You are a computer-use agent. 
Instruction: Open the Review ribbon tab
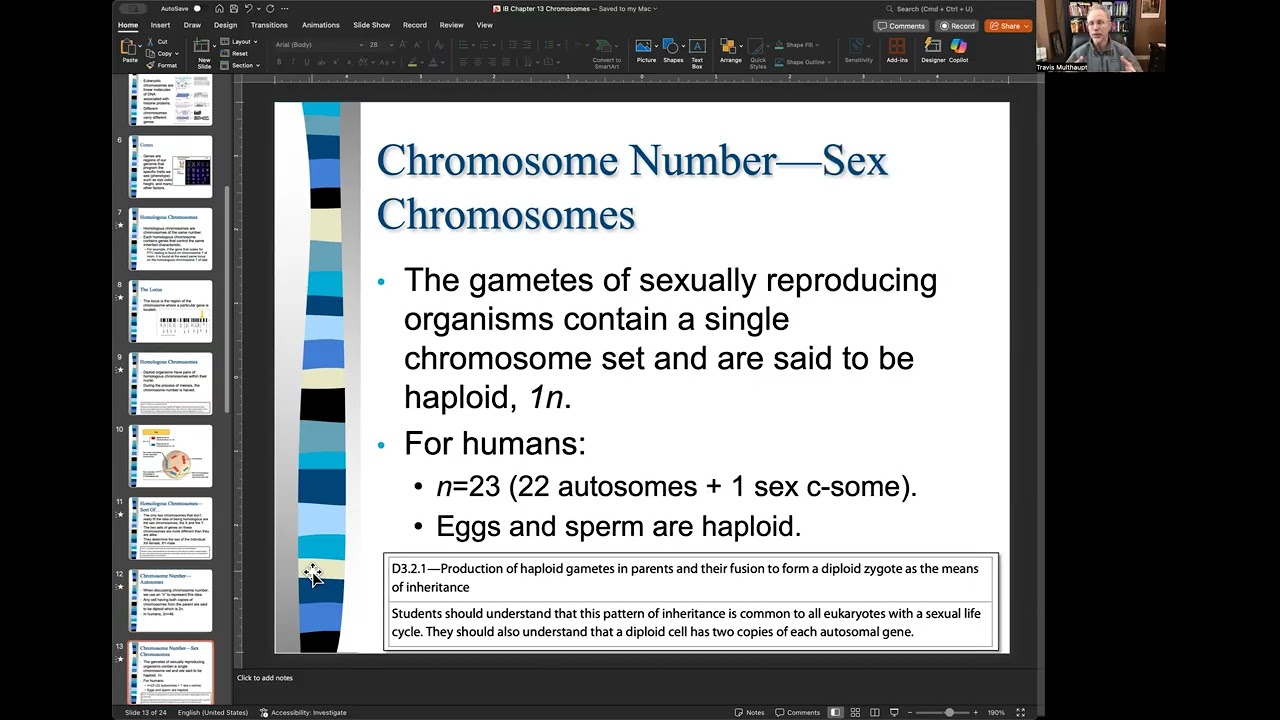[451, 25]
